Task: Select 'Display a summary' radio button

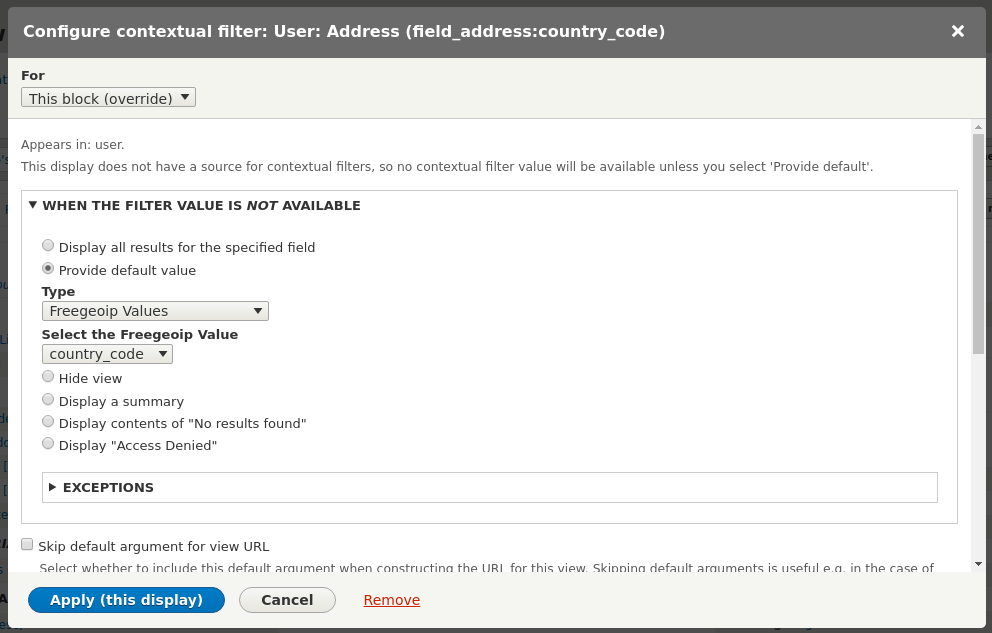Action: pyautogui.click(x=48, y=400)
